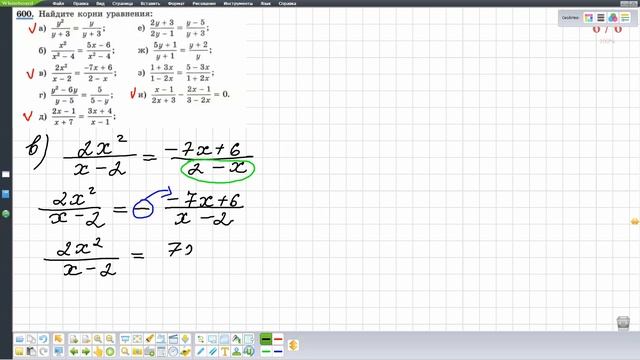Image resolution: width=640 pixels, height=360 pixels.
Task: Click the zoom out magnifier icon
Action: click(110, 339)
